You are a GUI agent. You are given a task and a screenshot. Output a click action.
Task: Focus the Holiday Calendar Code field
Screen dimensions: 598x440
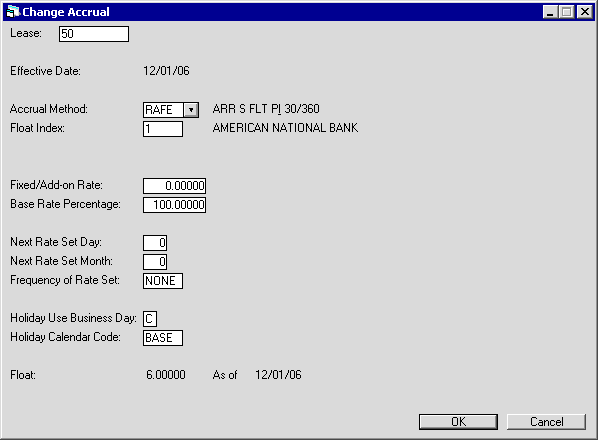pyautogui.click(x=163, y=338)
